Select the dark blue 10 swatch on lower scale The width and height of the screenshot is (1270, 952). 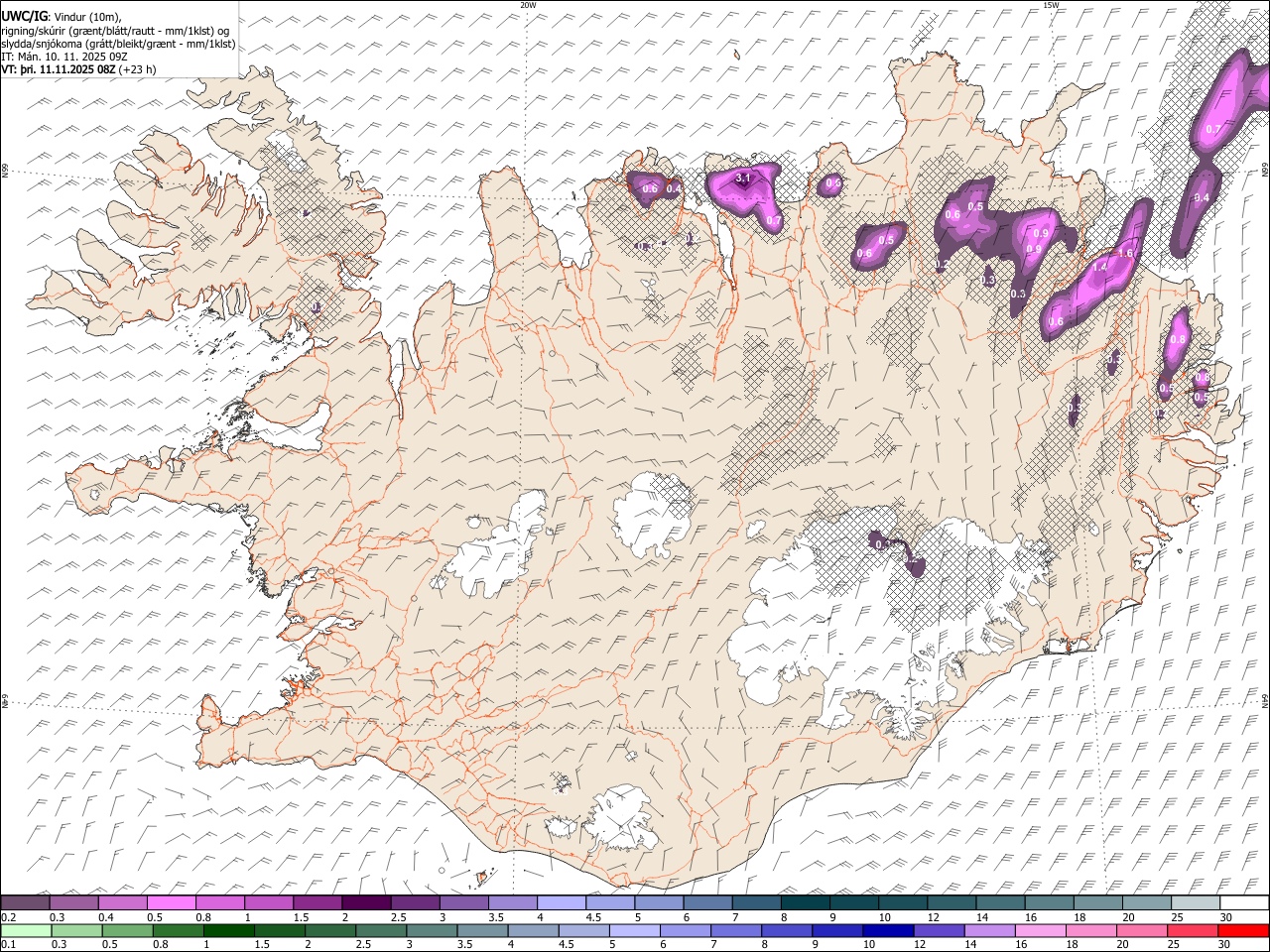tap(888, 930)
